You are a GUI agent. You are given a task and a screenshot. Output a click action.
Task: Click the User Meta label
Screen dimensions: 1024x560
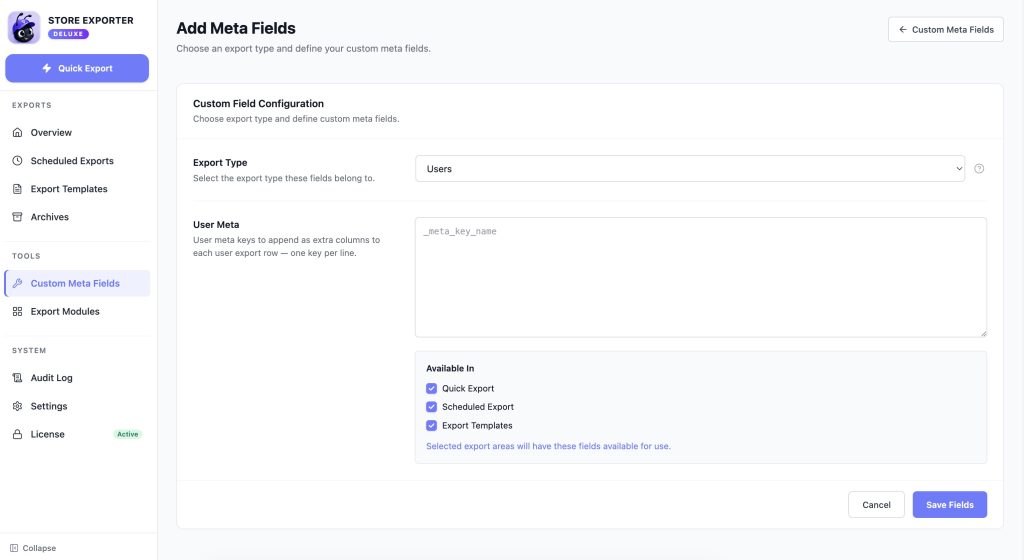pos(216,225)
